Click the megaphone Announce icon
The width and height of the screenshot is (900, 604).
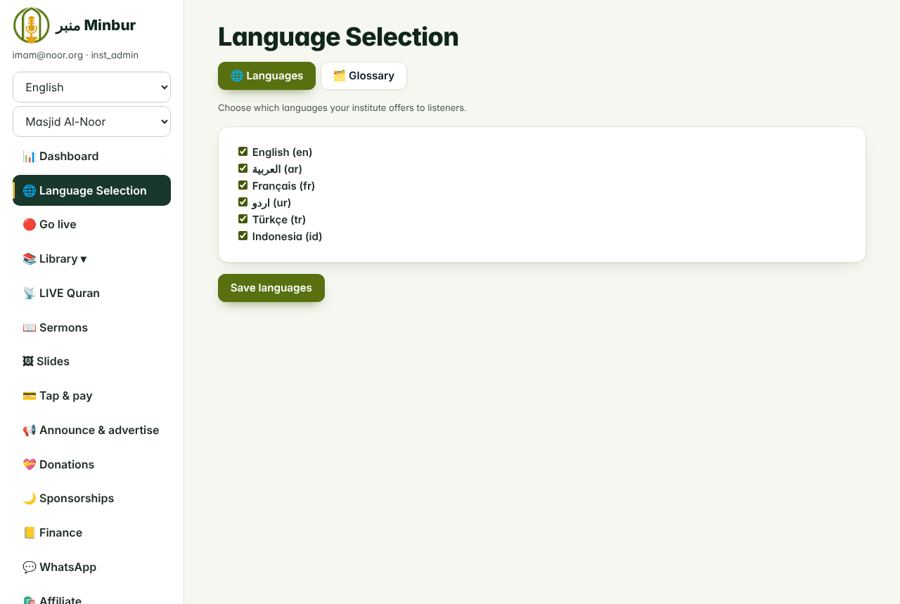(29, 430)
